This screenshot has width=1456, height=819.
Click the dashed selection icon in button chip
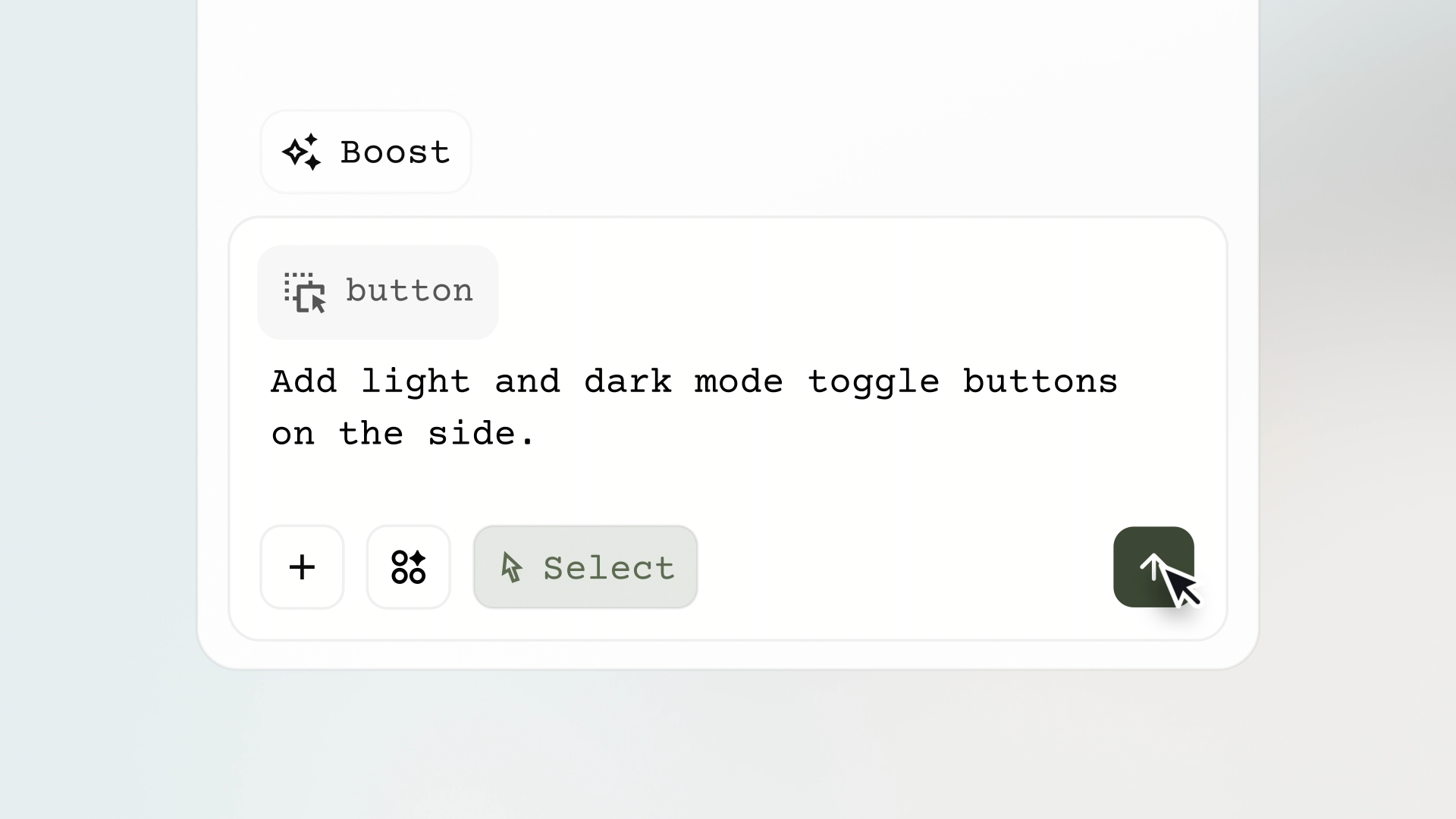pos(305,292)
